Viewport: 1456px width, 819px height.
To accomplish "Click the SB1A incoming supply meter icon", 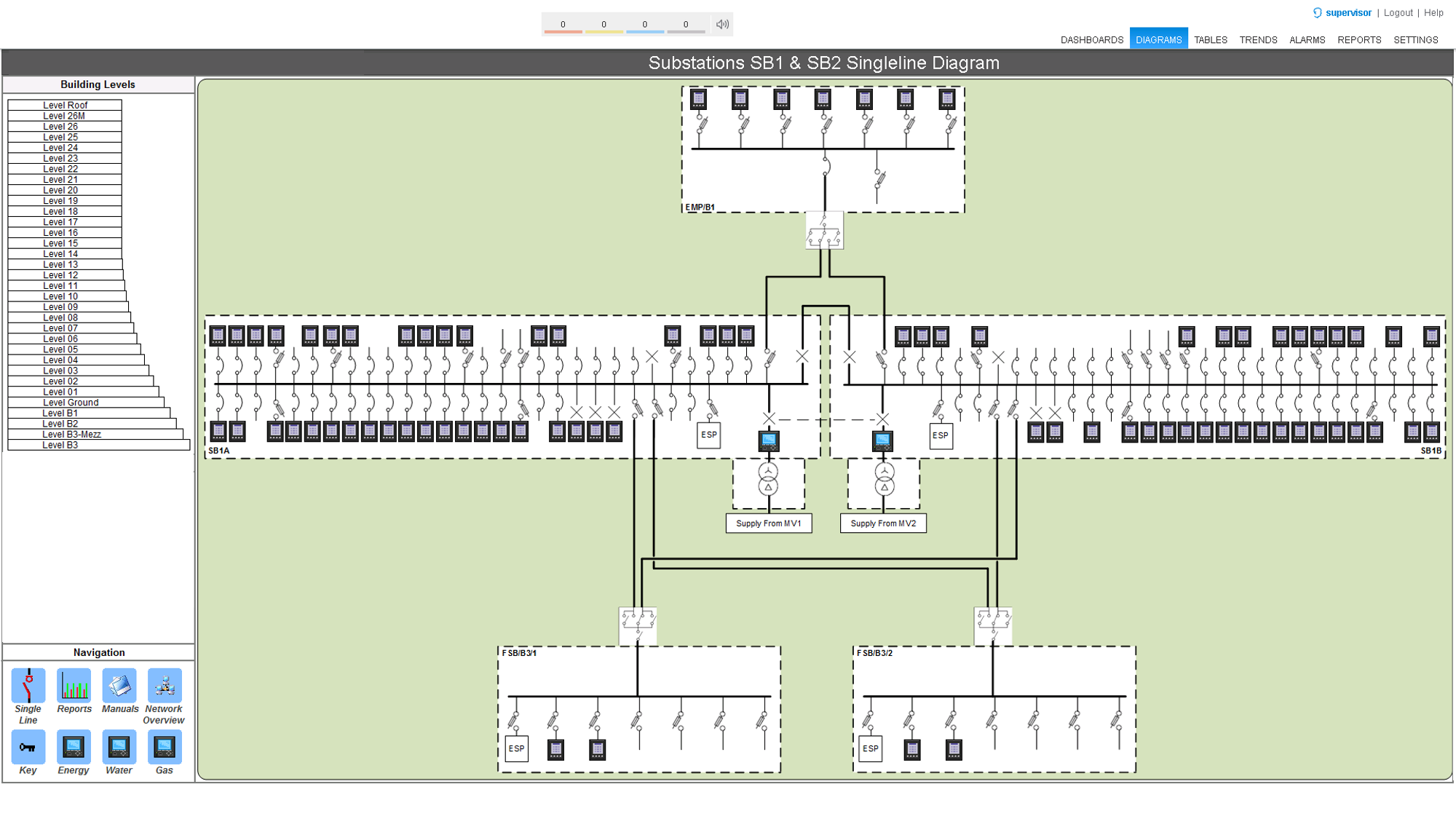I will pyautogui.click(x=769, y=440).
